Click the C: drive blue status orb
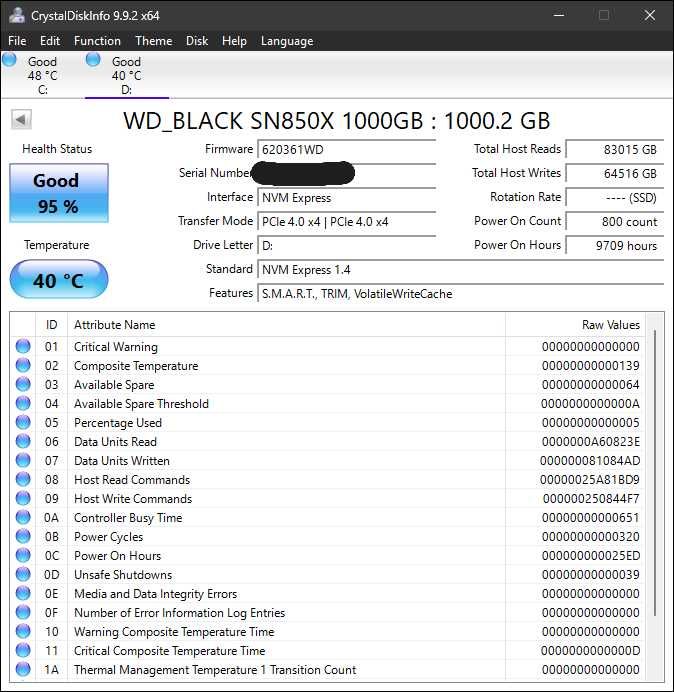 point(9,59)
